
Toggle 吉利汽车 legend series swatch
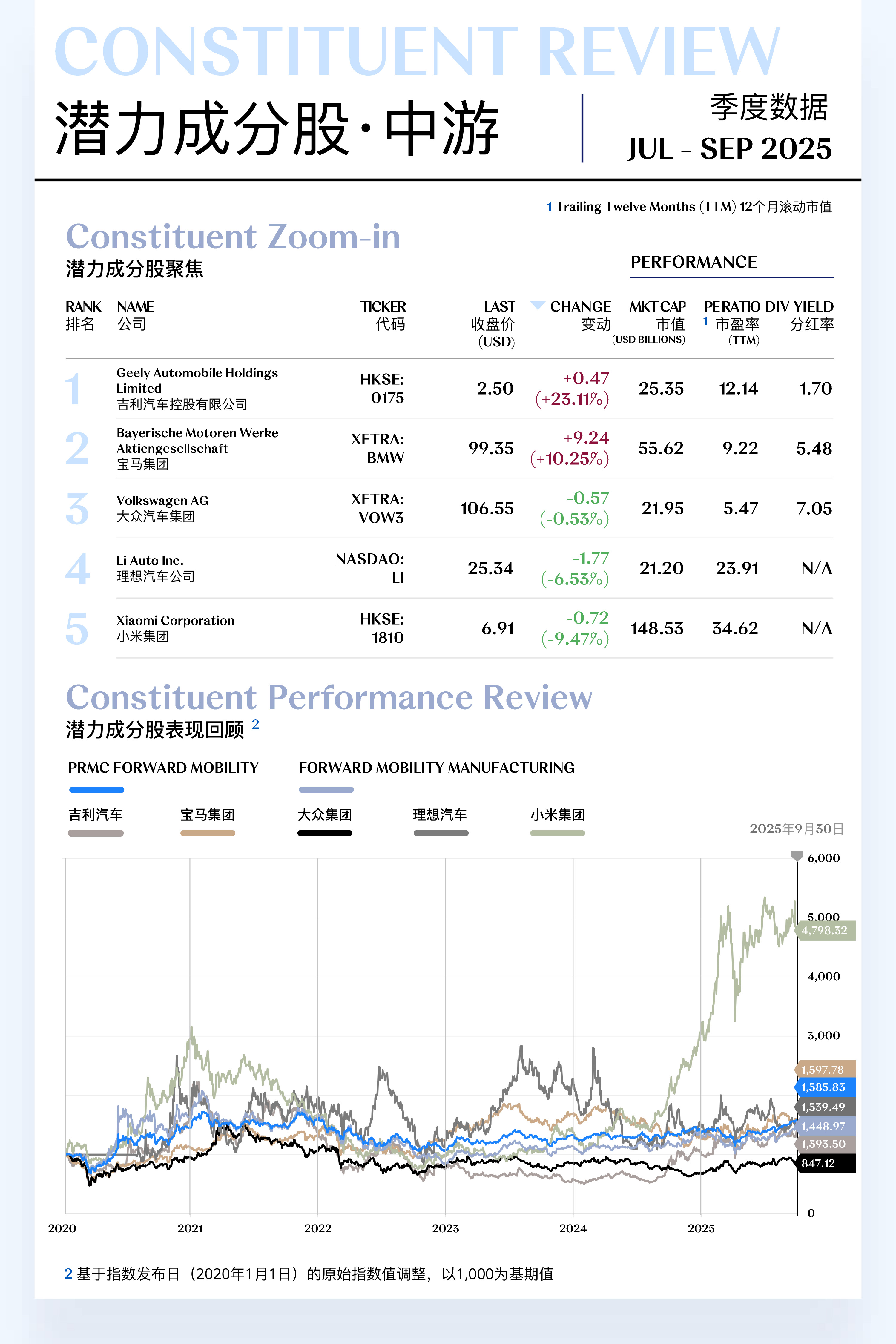click(x=96, y=833)
